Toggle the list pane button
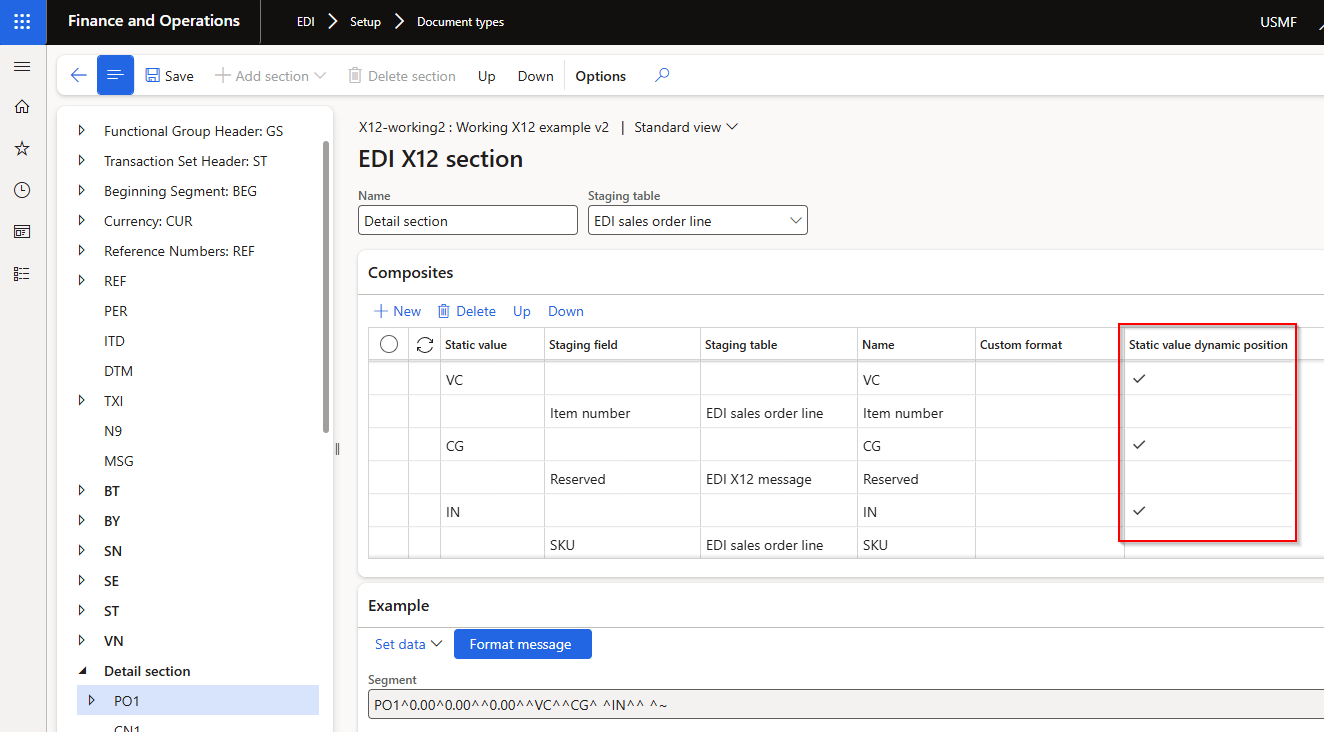The width and height of the screenshot is (1324, 732). point(115,75)
